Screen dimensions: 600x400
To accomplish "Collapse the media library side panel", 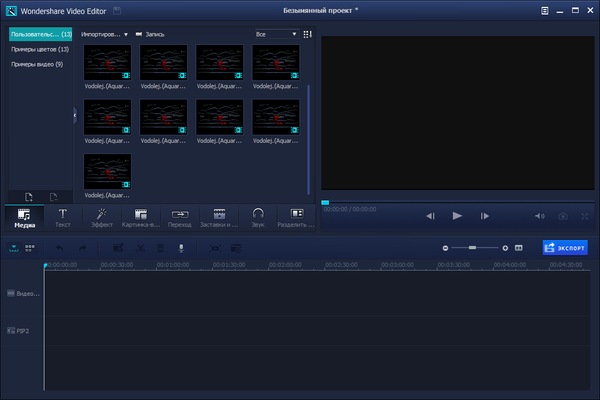I will coord(75,115).
